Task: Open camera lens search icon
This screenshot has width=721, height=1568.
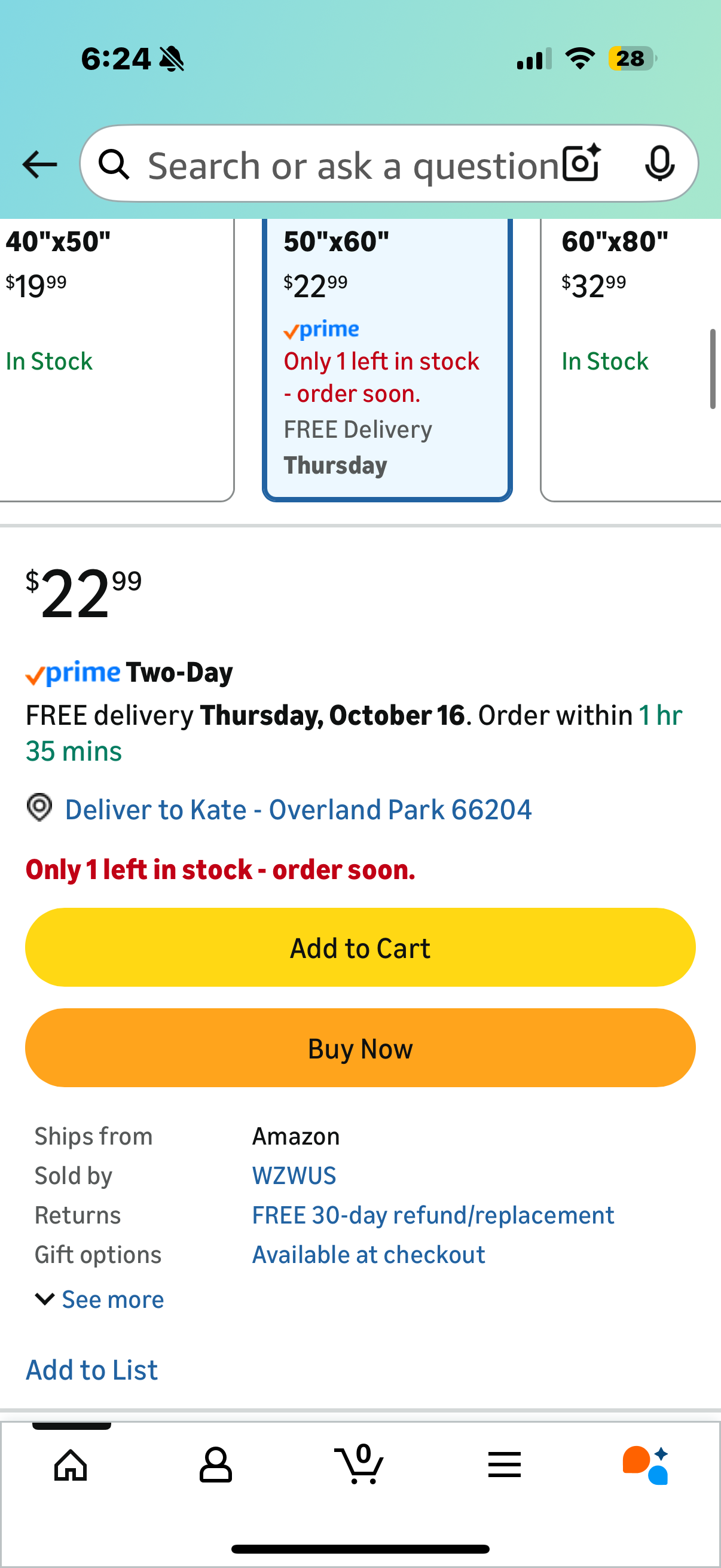Action: pyautogui.click(x=581, y=163)
